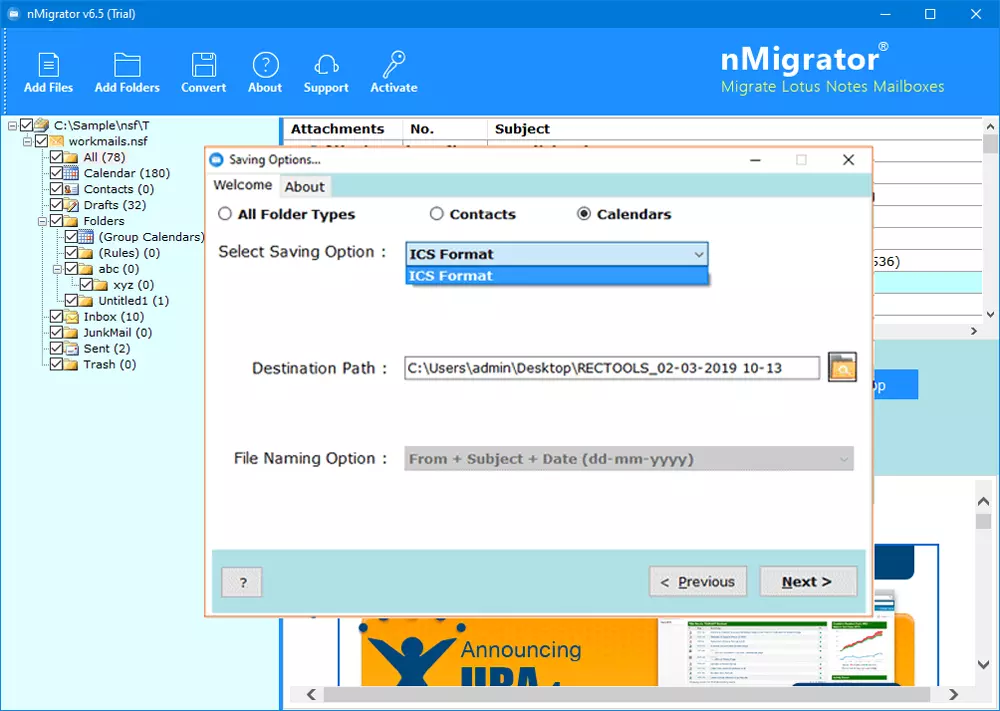This screenshot has height=711, width=1000.
Task: Open the File Naming Option dropdown
Action: click(628, 458)
